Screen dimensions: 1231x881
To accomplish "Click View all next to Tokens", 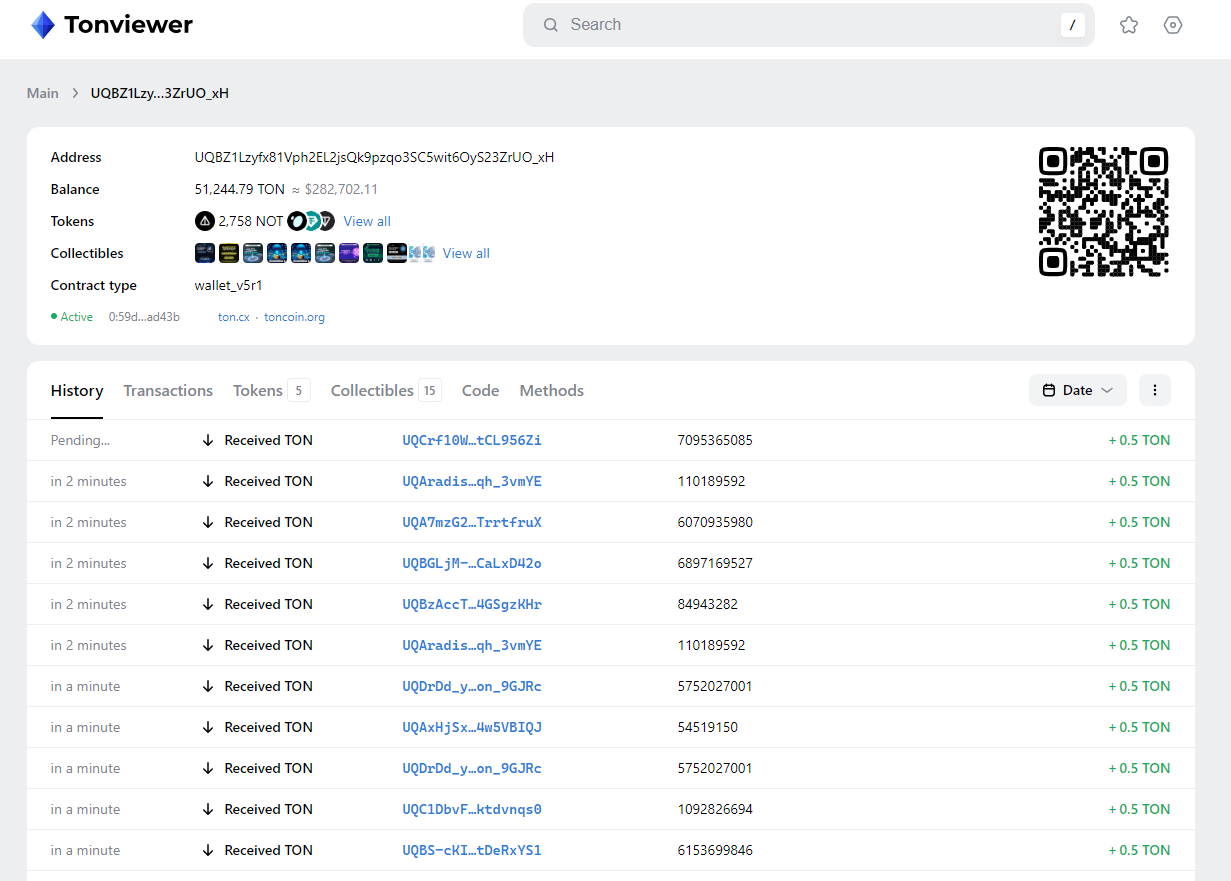I will tap(367, 221).
